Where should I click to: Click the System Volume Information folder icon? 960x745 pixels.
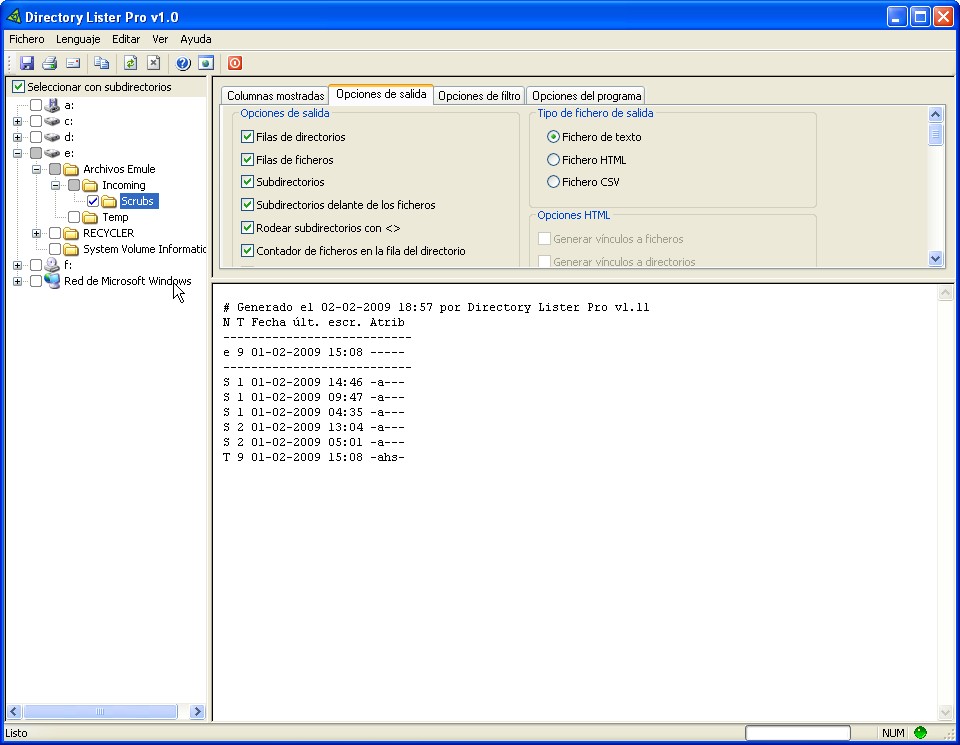pos(71,249)
